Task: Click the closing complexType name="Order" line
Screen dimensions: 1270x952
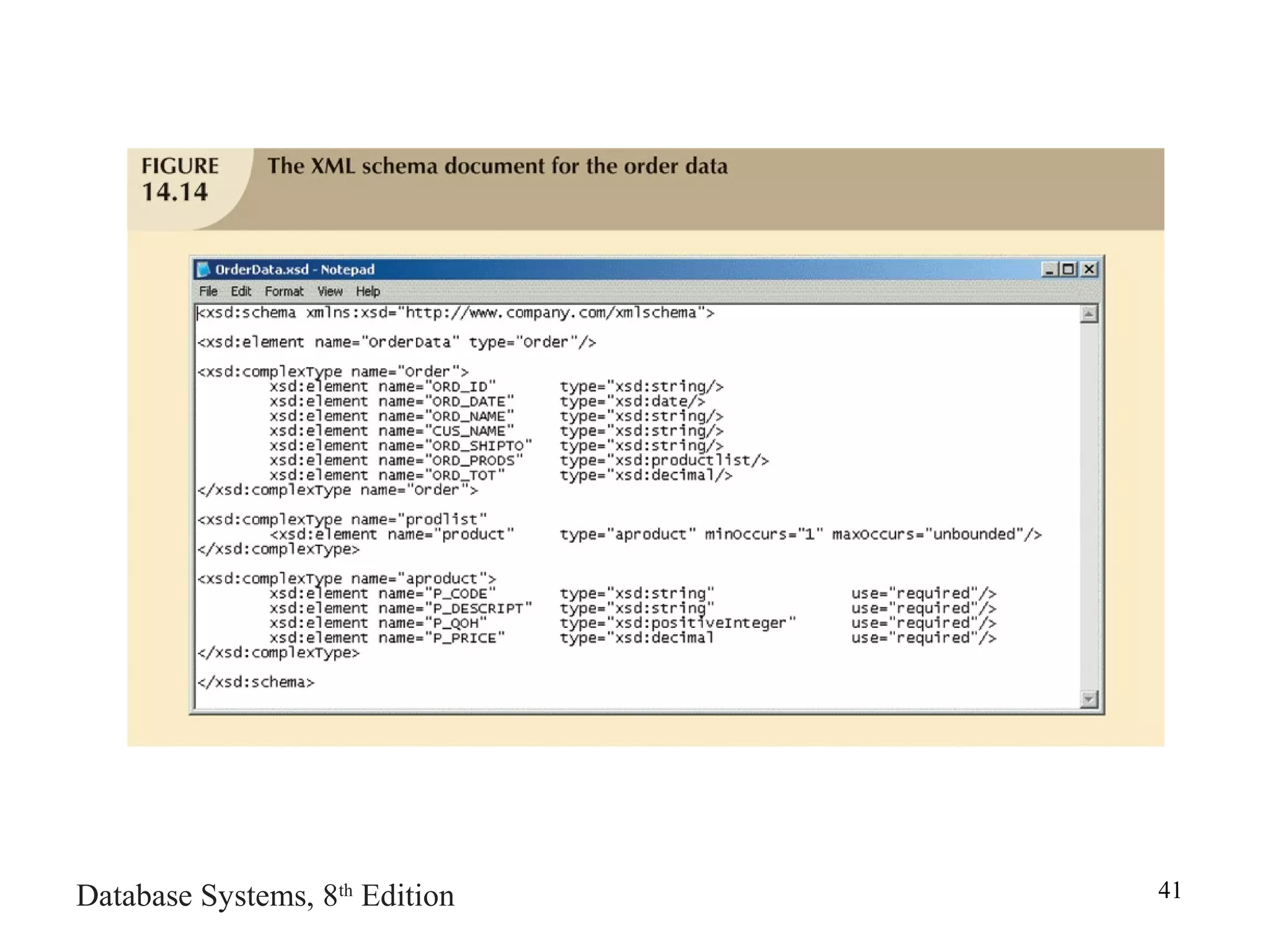Action: [x=338, y=490]
